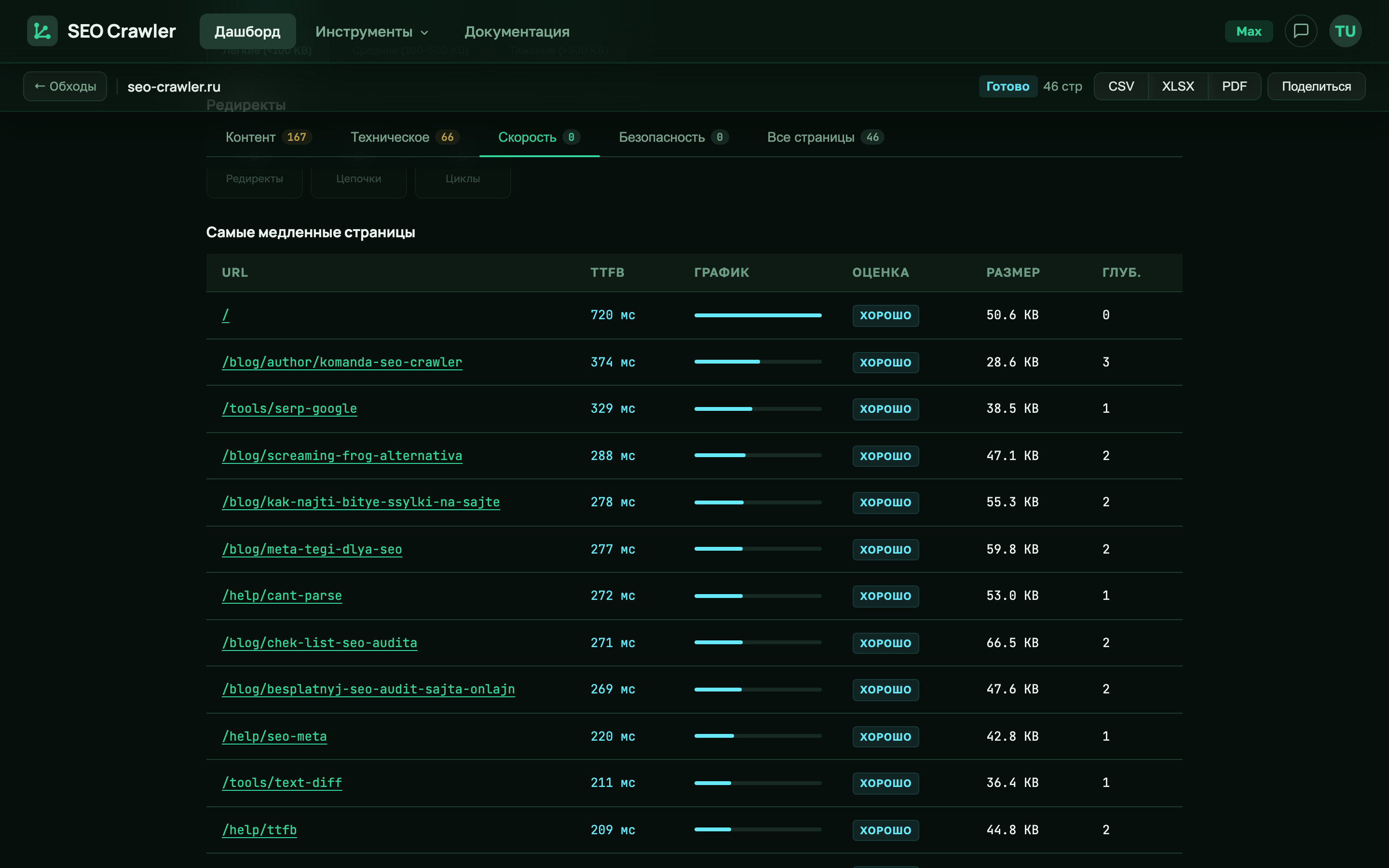The height and width of the screenshot is (868, 1389).
Task: Open /blog/screaming-frog-alternativa link
Action: coord(342,456)
